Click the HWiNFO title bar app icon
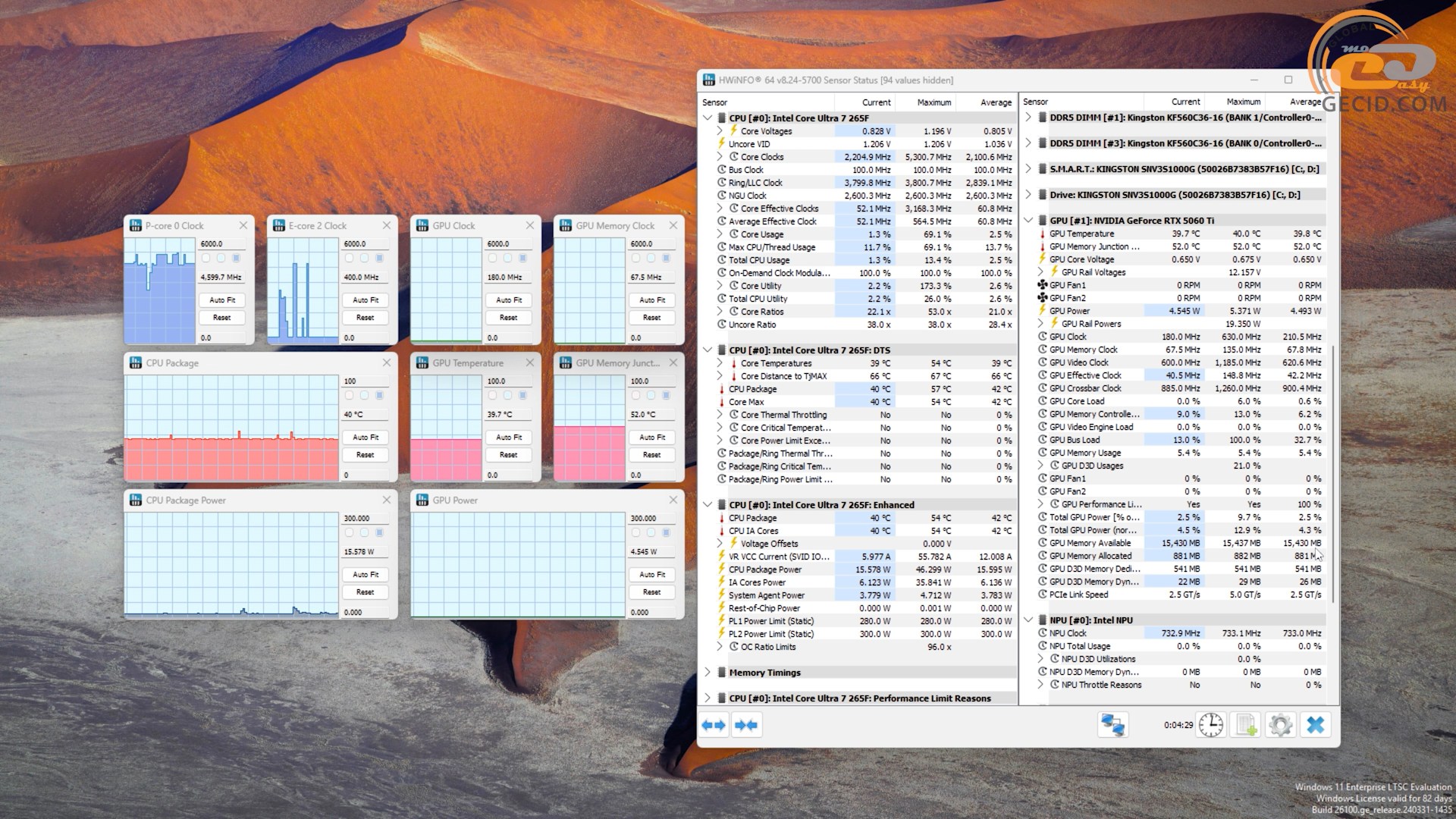Image resolution: width=1456 pixels, height=819 pixels. 709,80
